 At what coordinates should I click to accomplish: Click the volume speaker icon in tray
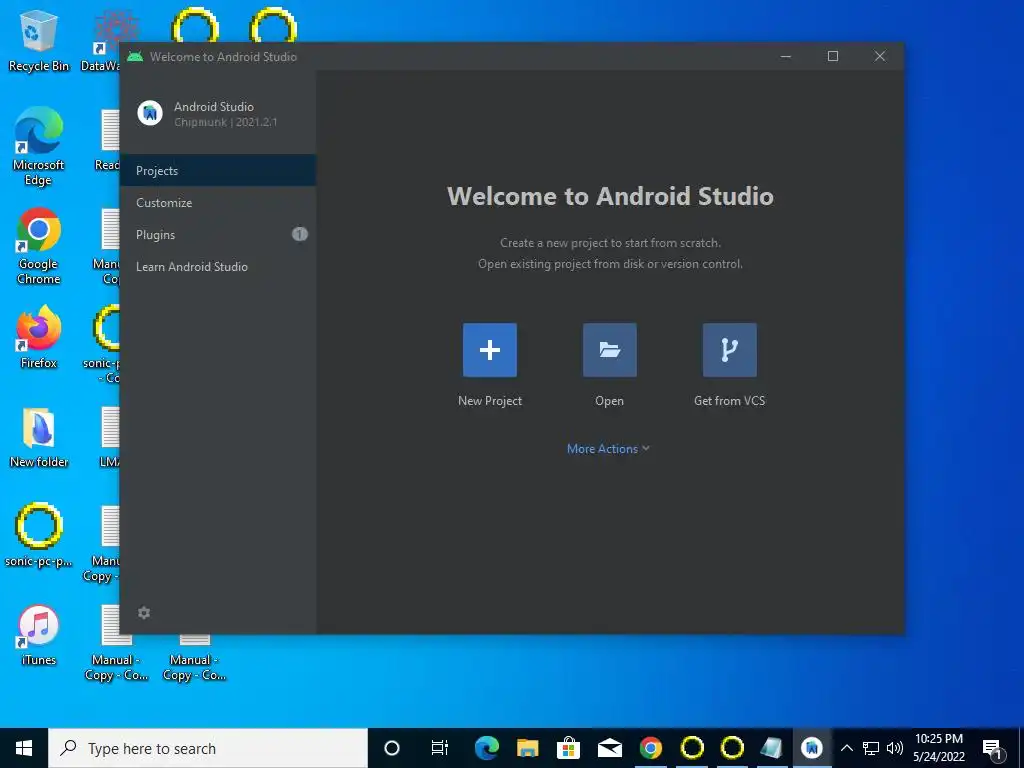tap(895, 748)
